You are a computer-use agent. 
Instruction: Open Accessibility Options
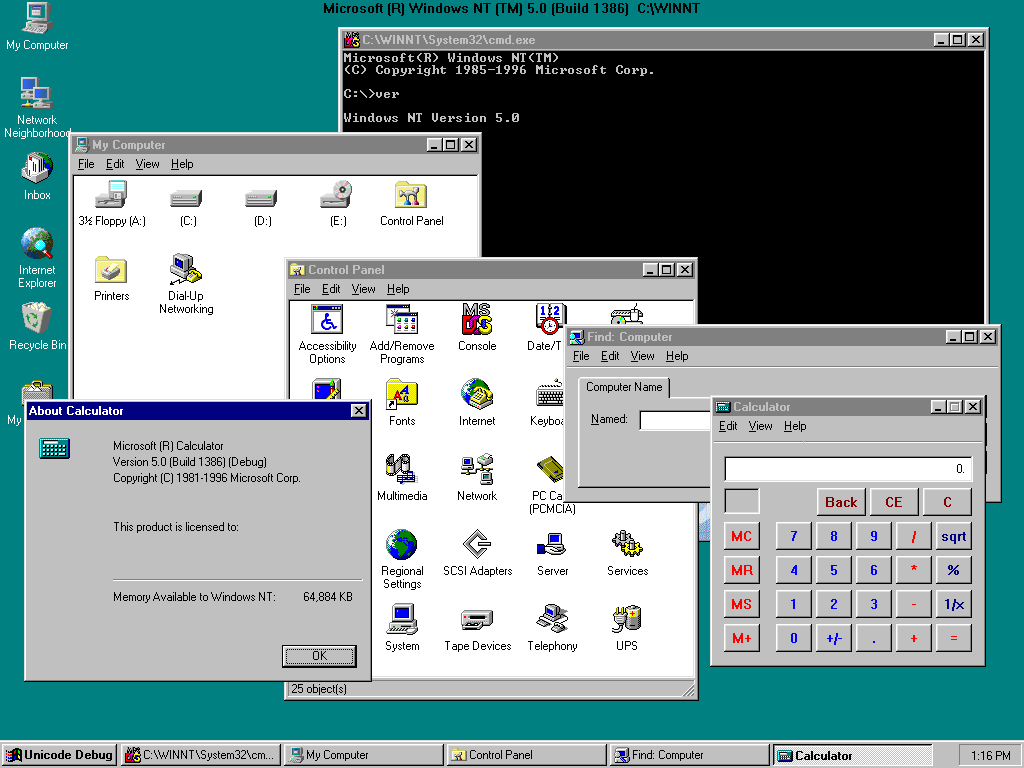pos(327,320)
